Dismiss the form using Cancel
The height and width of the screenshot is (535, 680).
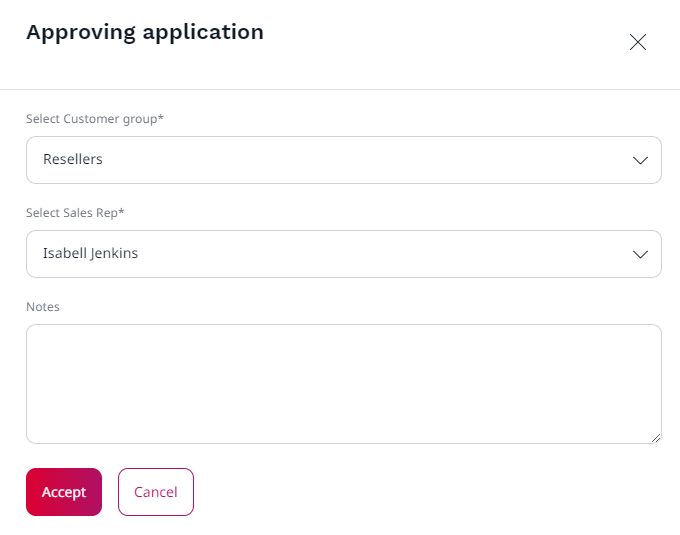[156, 492]
